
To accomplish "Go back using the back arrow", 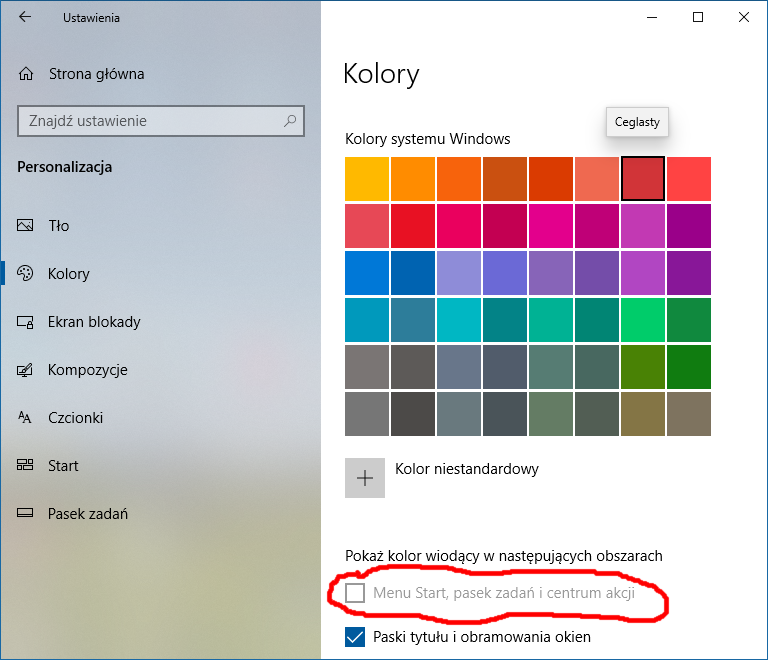I will (24, 17).
